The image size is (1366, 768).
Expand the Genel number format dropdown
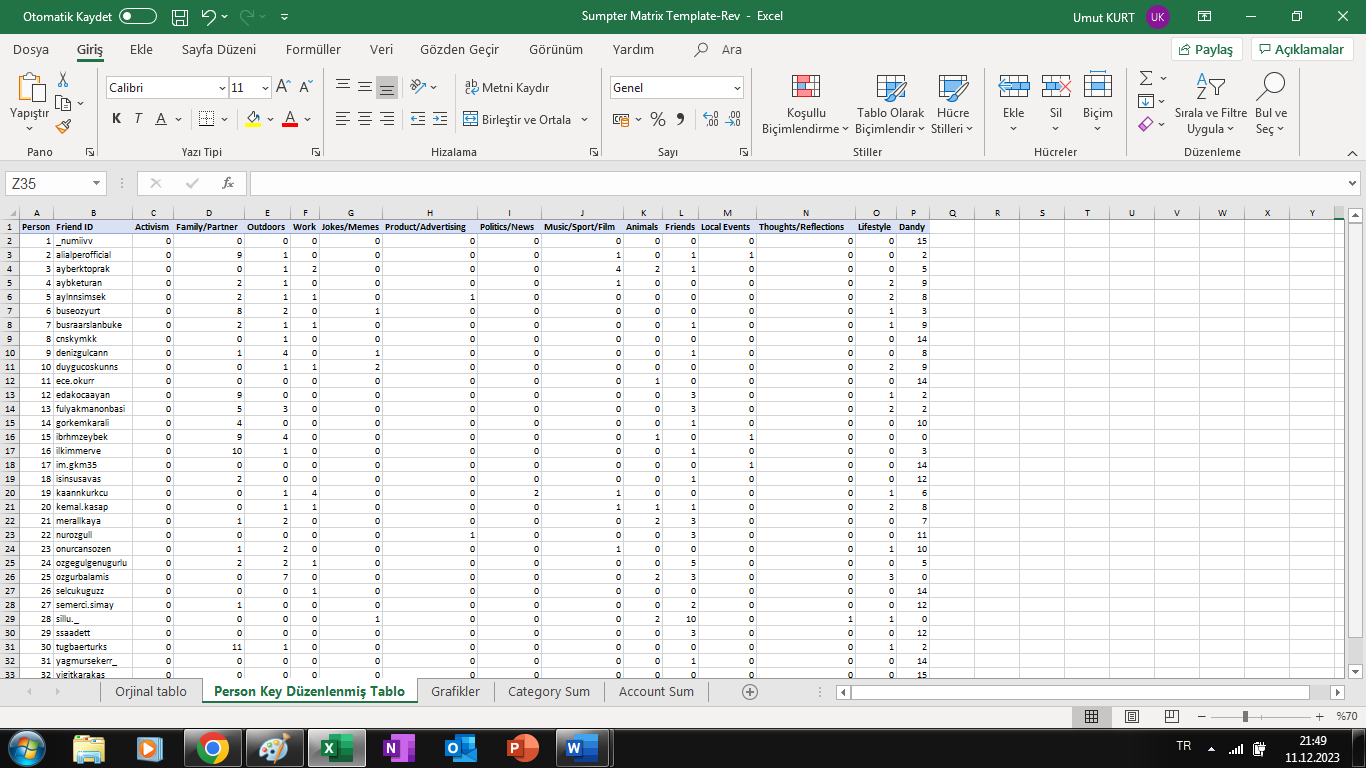pos(737,88)
